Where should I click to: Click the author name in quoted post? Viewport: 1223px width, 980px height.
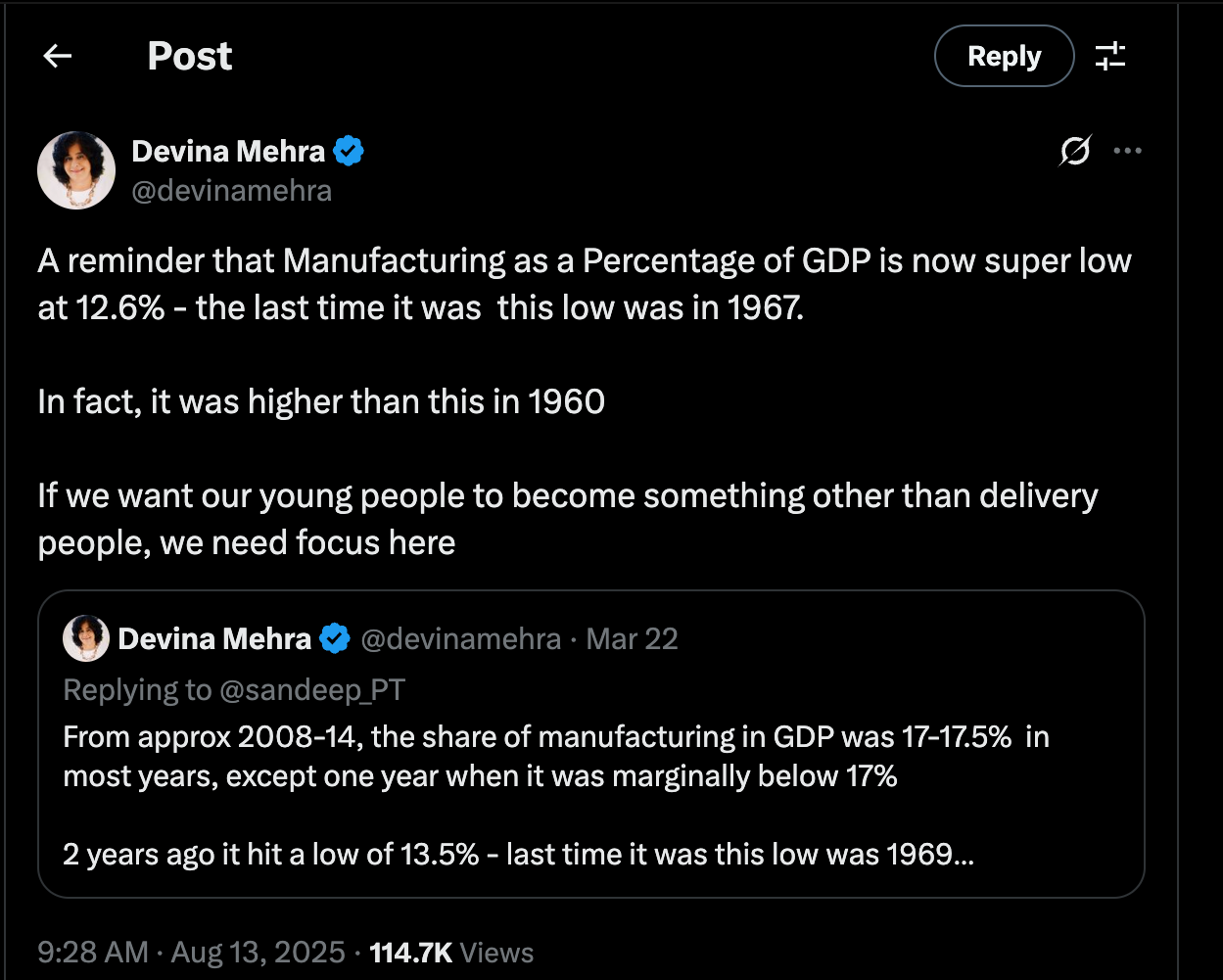(x=214, y=639)
